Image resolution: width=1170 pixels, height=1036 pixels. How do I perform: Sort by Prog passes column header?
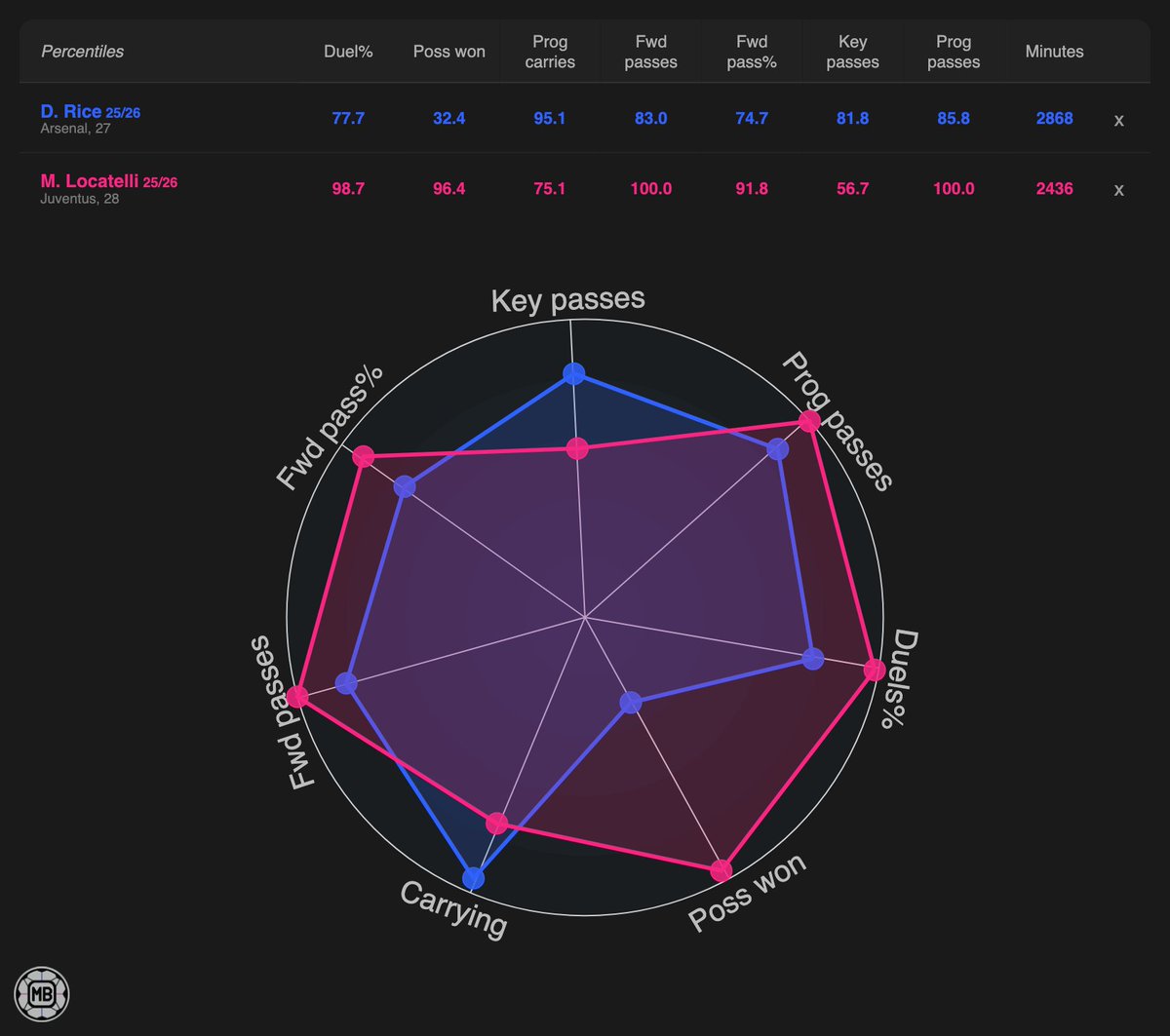pyautogui.click(x=954, y=52)
